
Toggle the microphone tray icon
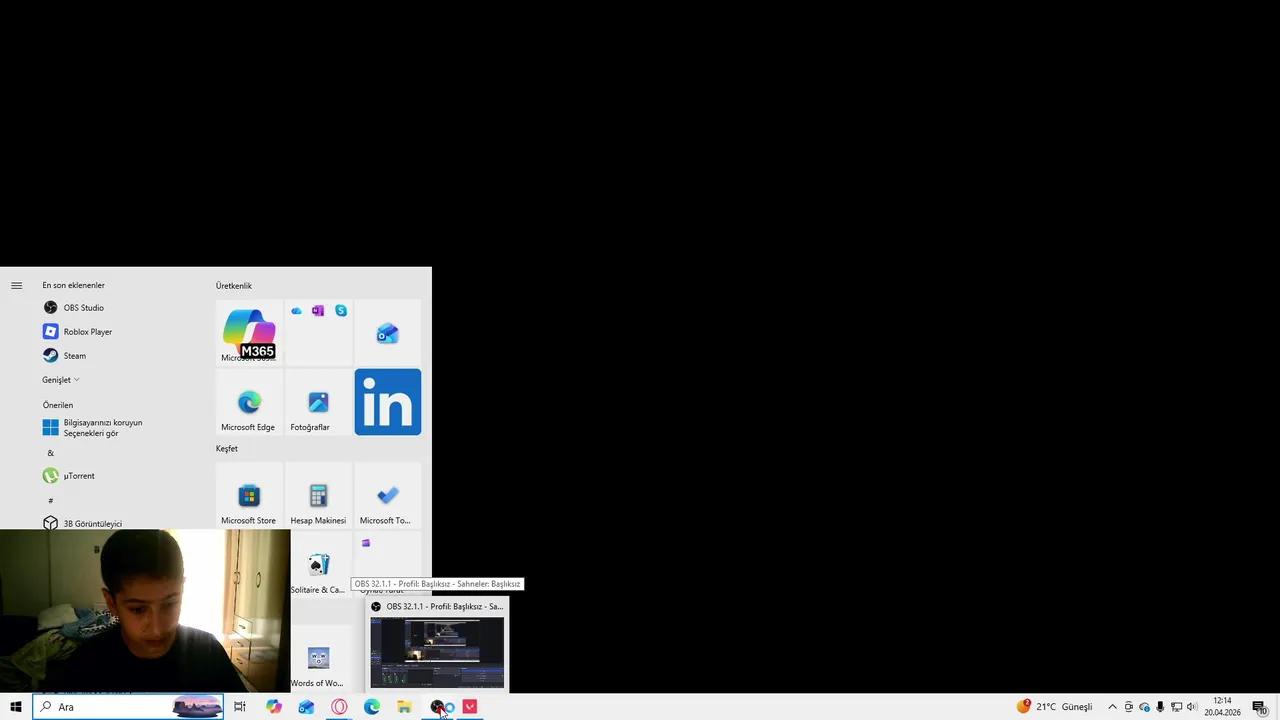1161,707
